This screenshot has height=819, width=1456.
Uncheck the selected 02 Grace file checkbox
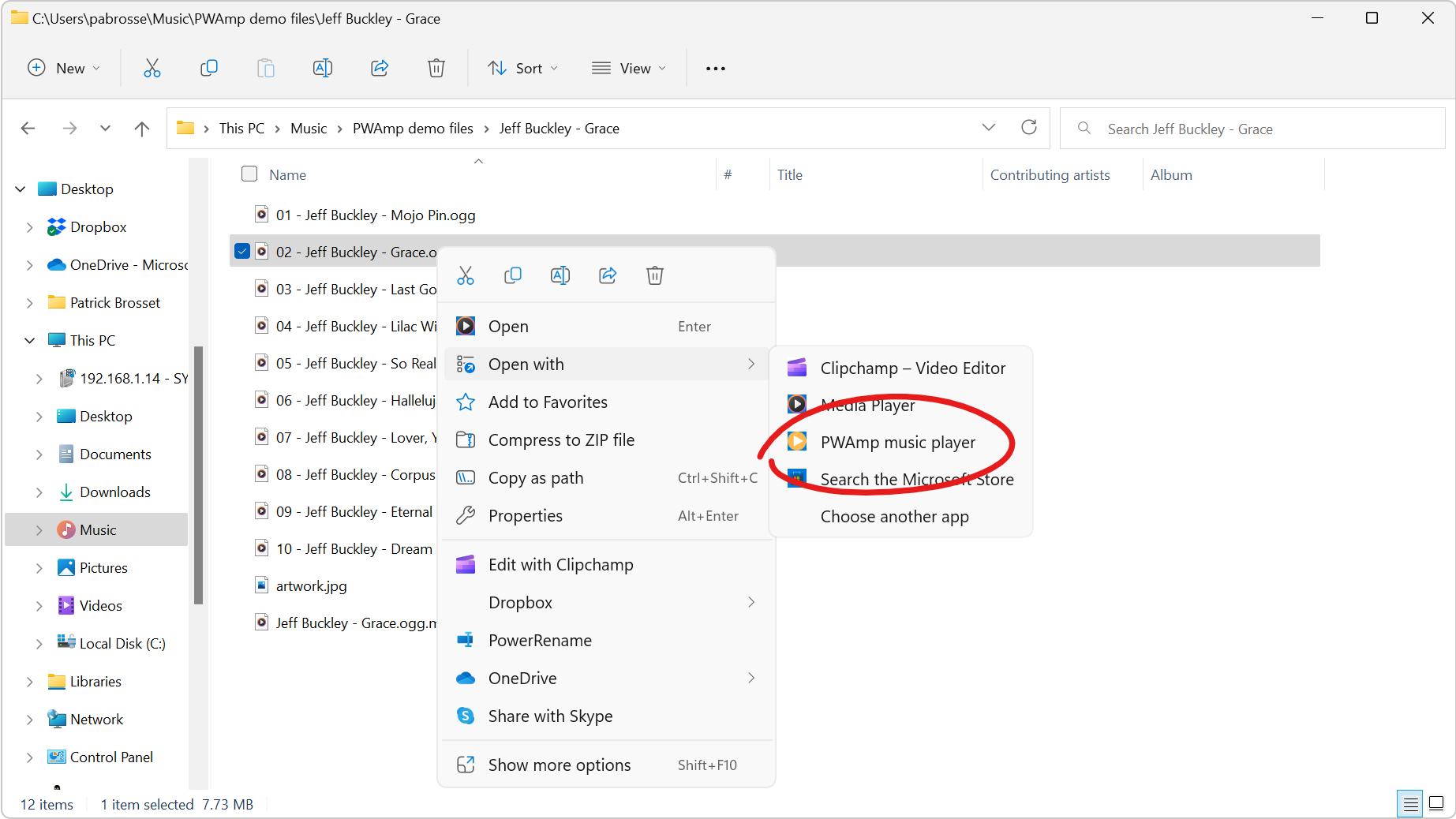click(242, 252)
